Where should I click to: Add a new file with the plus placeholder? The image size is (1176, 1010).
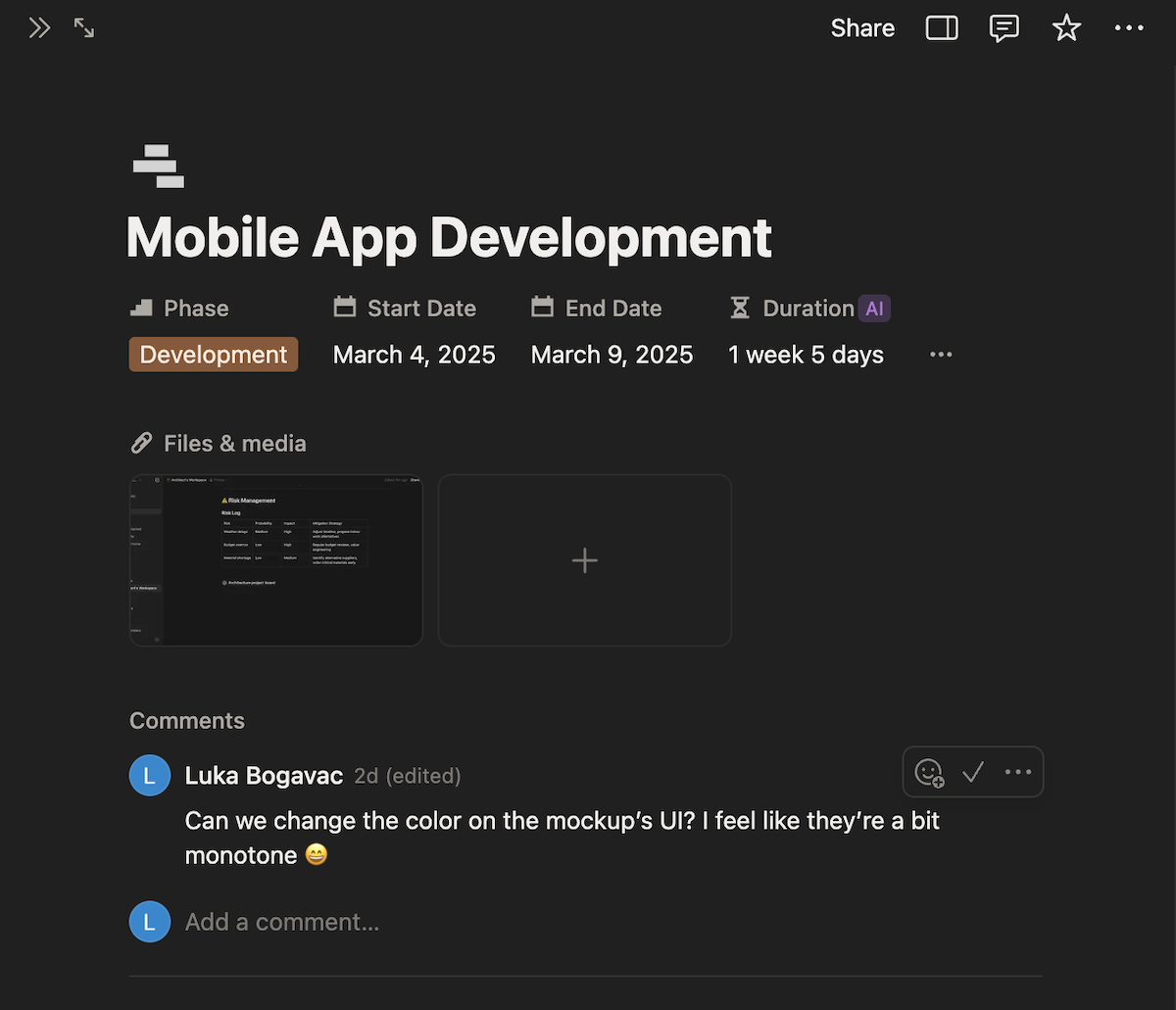pyautogui.click(x=584, y=559)
